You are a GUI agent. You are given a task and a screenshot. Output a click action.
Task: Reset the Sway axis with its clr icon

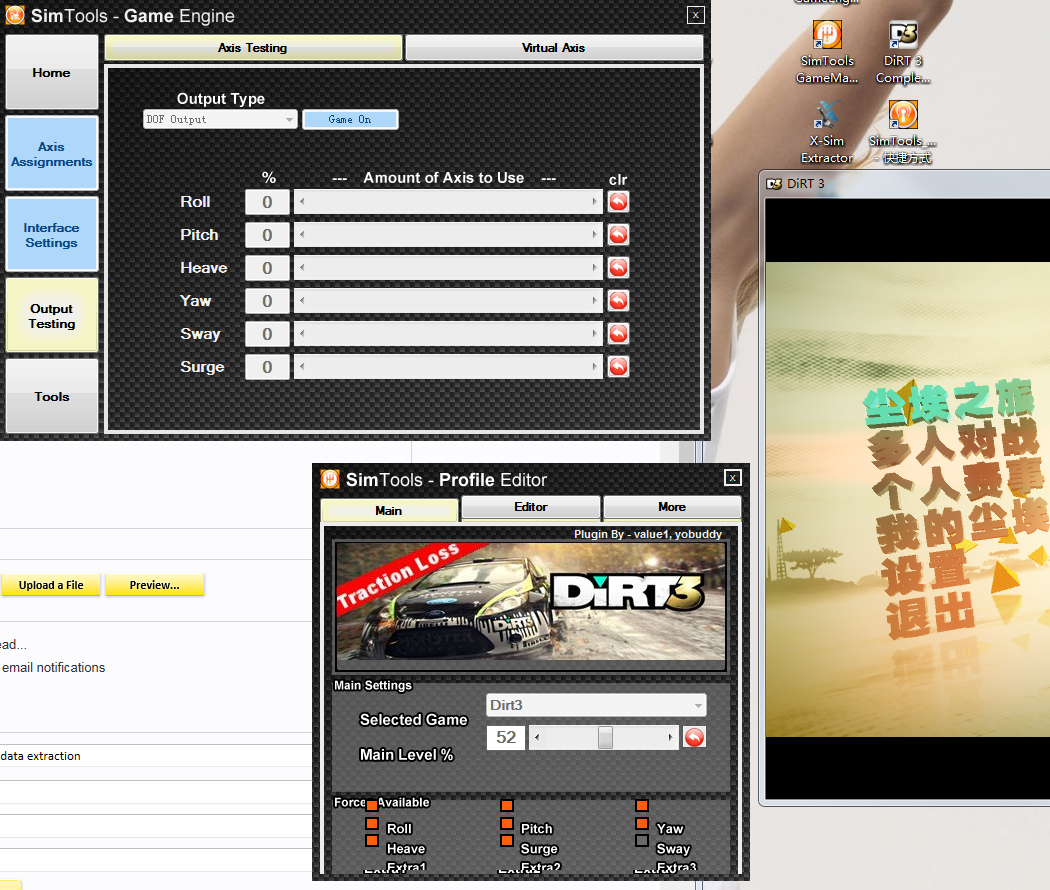click(x=618, y=333)
